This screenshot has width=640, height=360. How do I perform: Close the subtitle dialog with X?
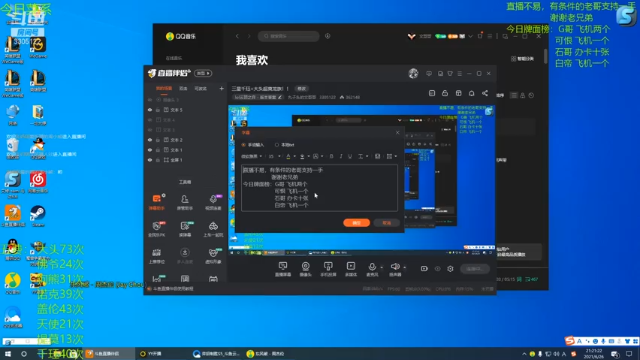point(397,132)
